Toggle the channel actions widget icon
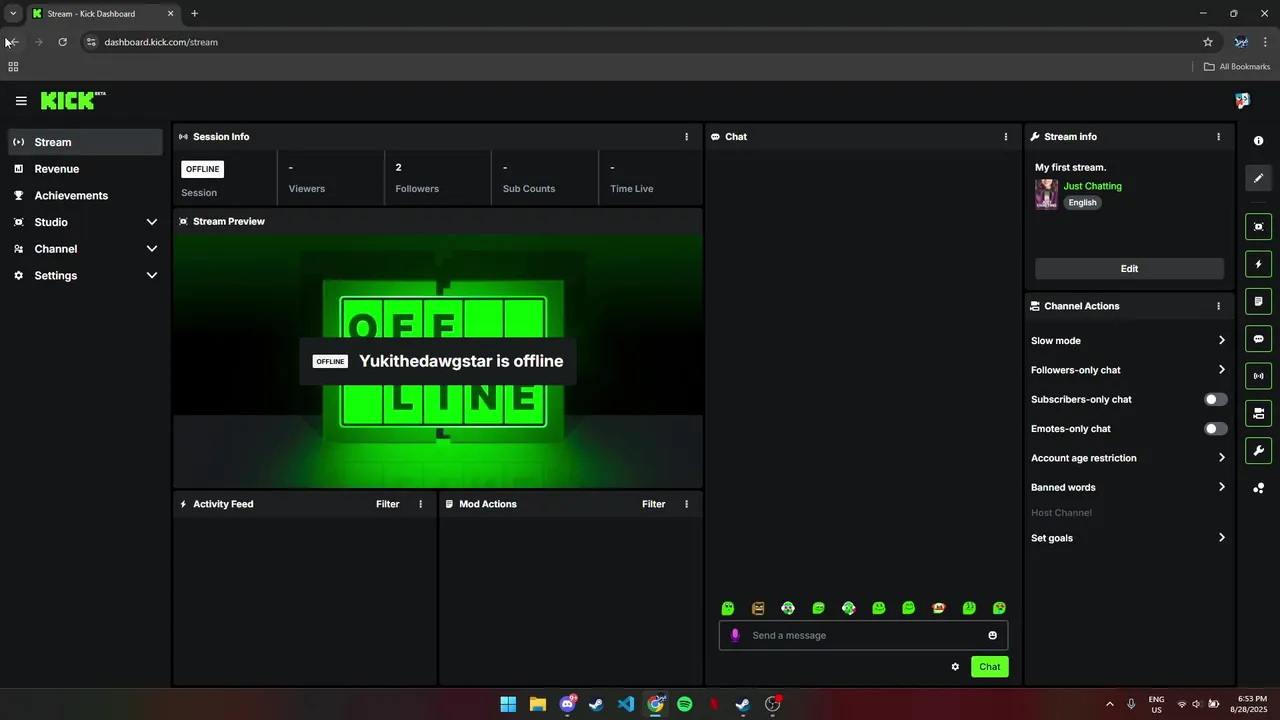Viewport: 1280px width, 720px height. click(x=1258, y=413)
